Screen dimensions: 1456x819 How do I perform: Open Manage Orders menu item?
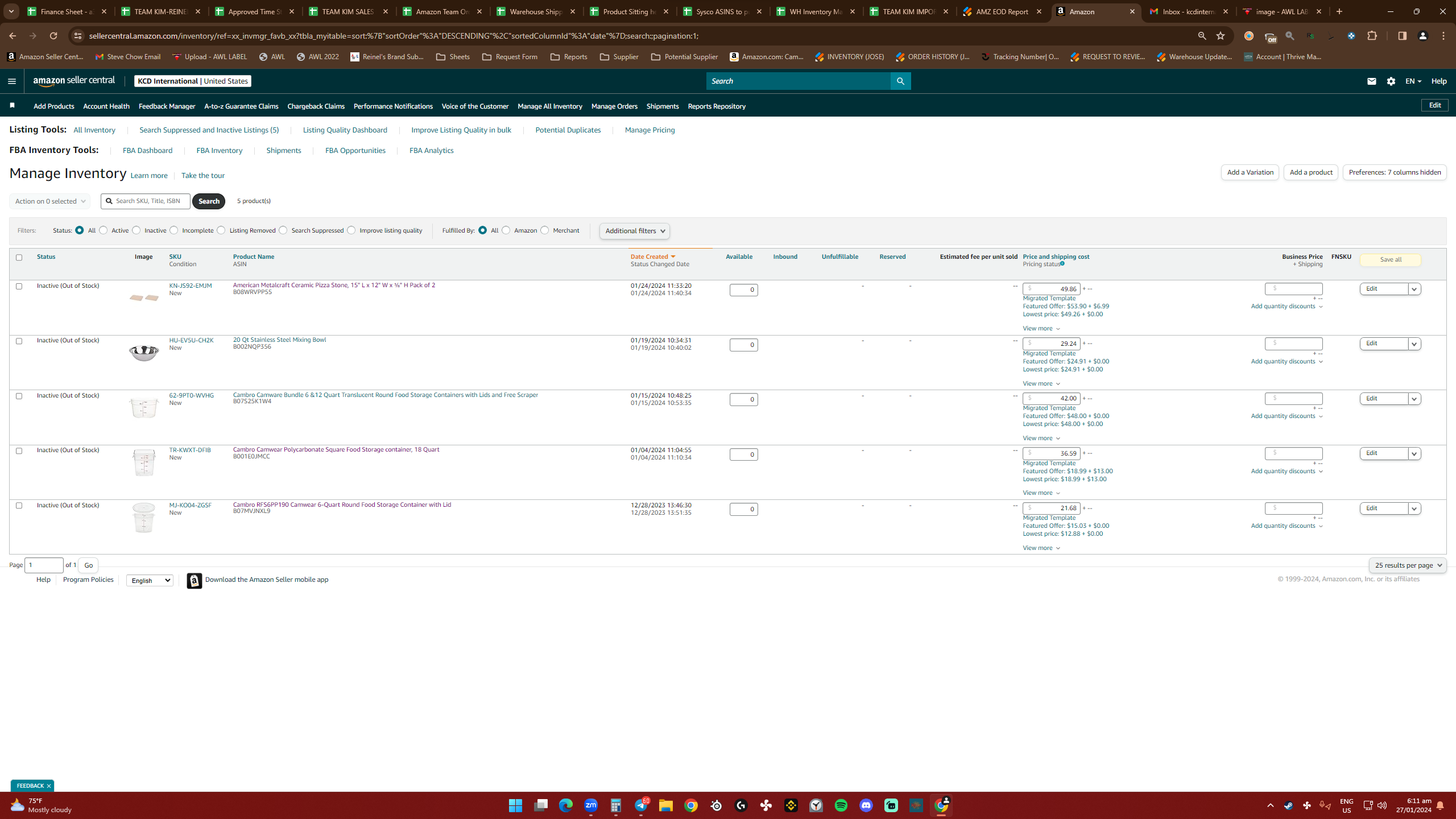coord(614,106)
